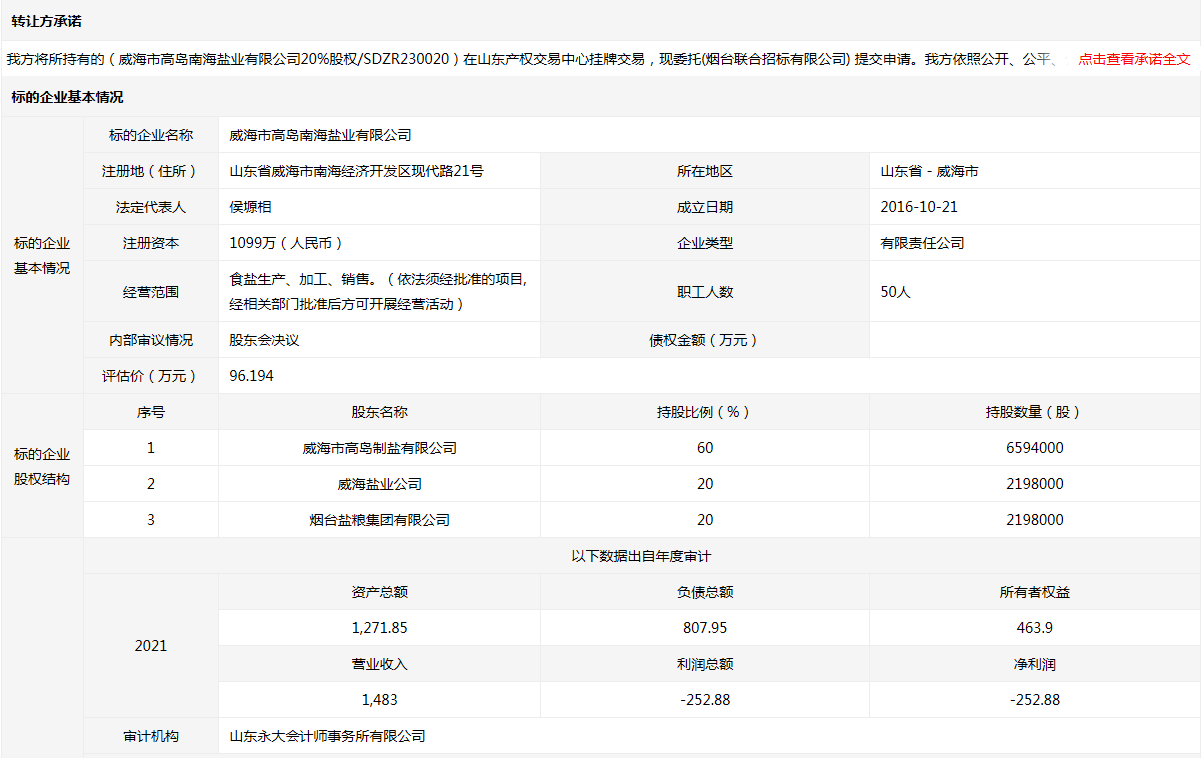1202x758 pixels.
Task: Select the 企业类型 label cell
Action: [705, 243]
